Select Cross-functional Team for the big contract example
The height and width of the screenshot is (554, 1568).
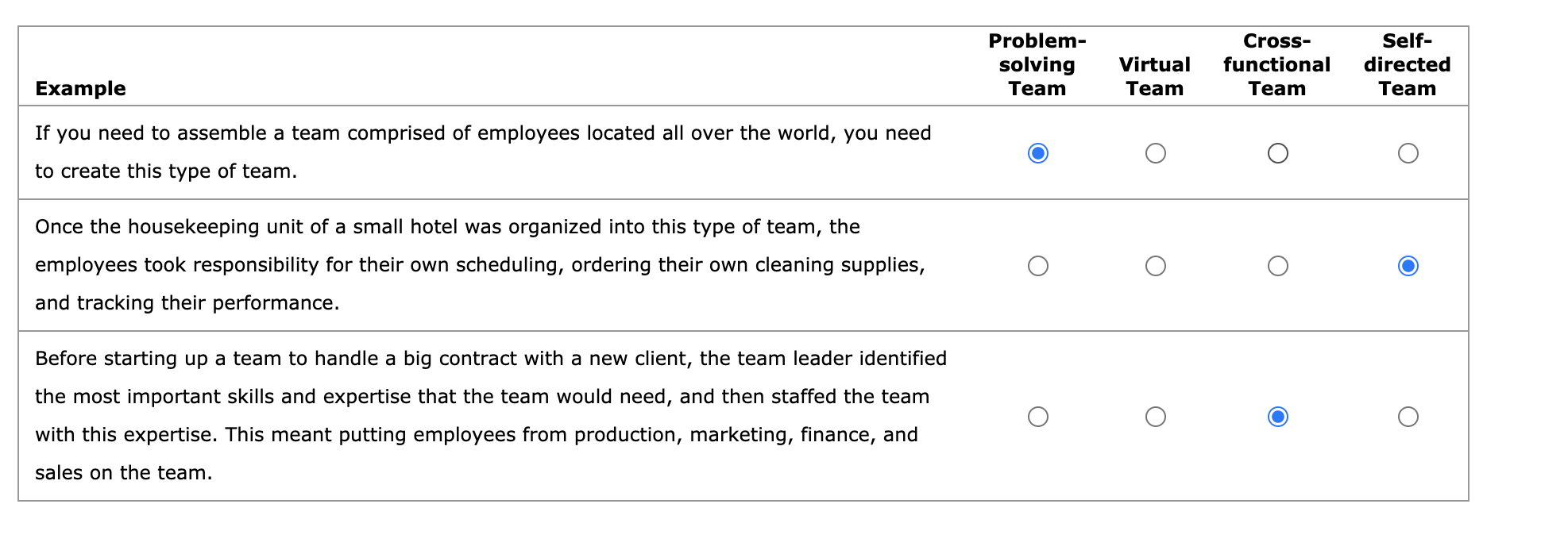click(x=1277, y=415)
